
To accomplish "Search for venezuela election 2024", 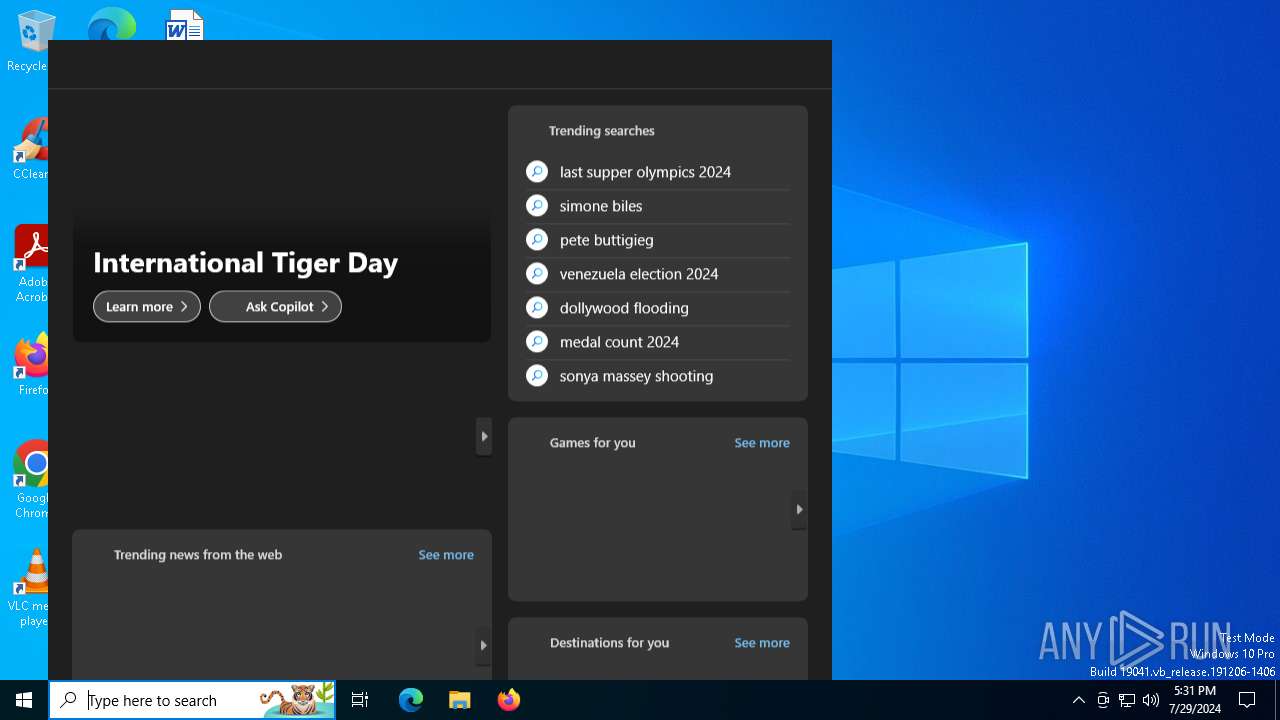I will 657,274.
